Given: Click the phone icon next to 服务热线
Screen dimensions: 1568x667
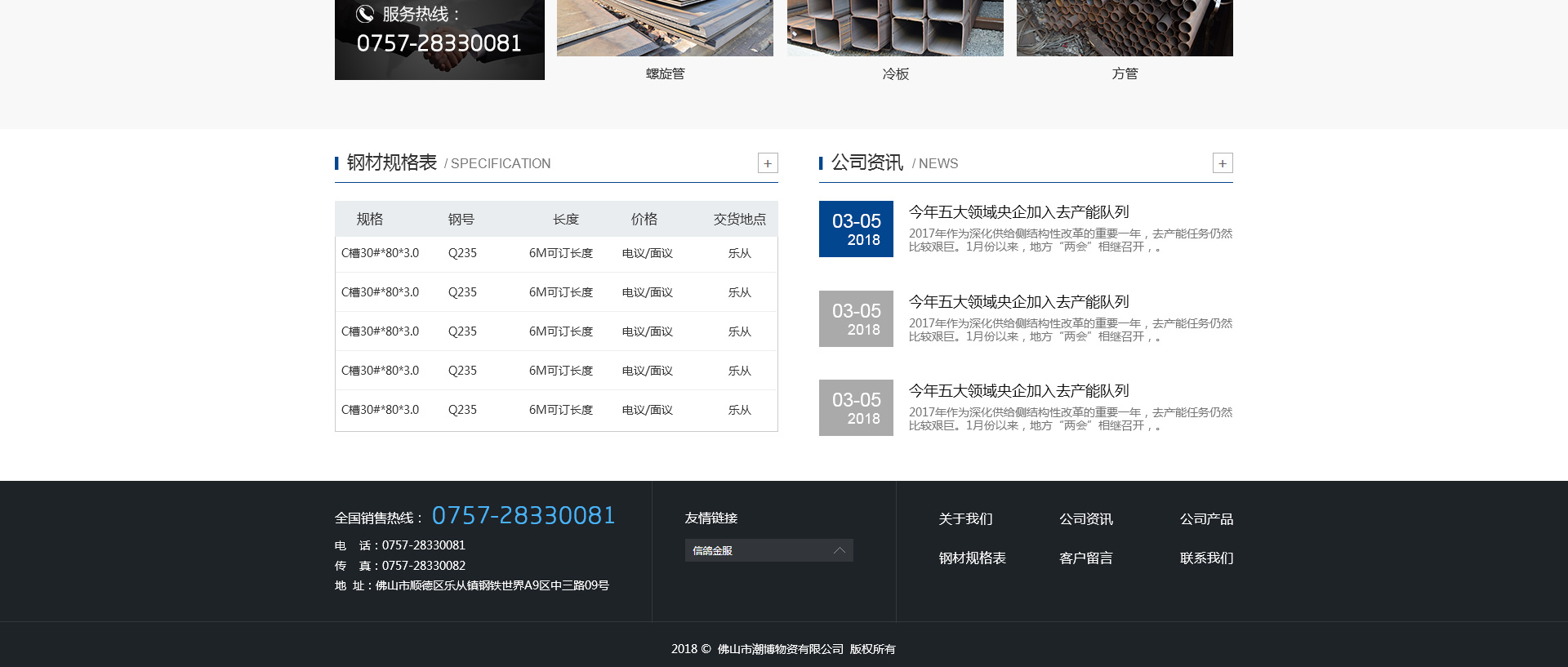Looking at the screenshot, I should 365,14.
